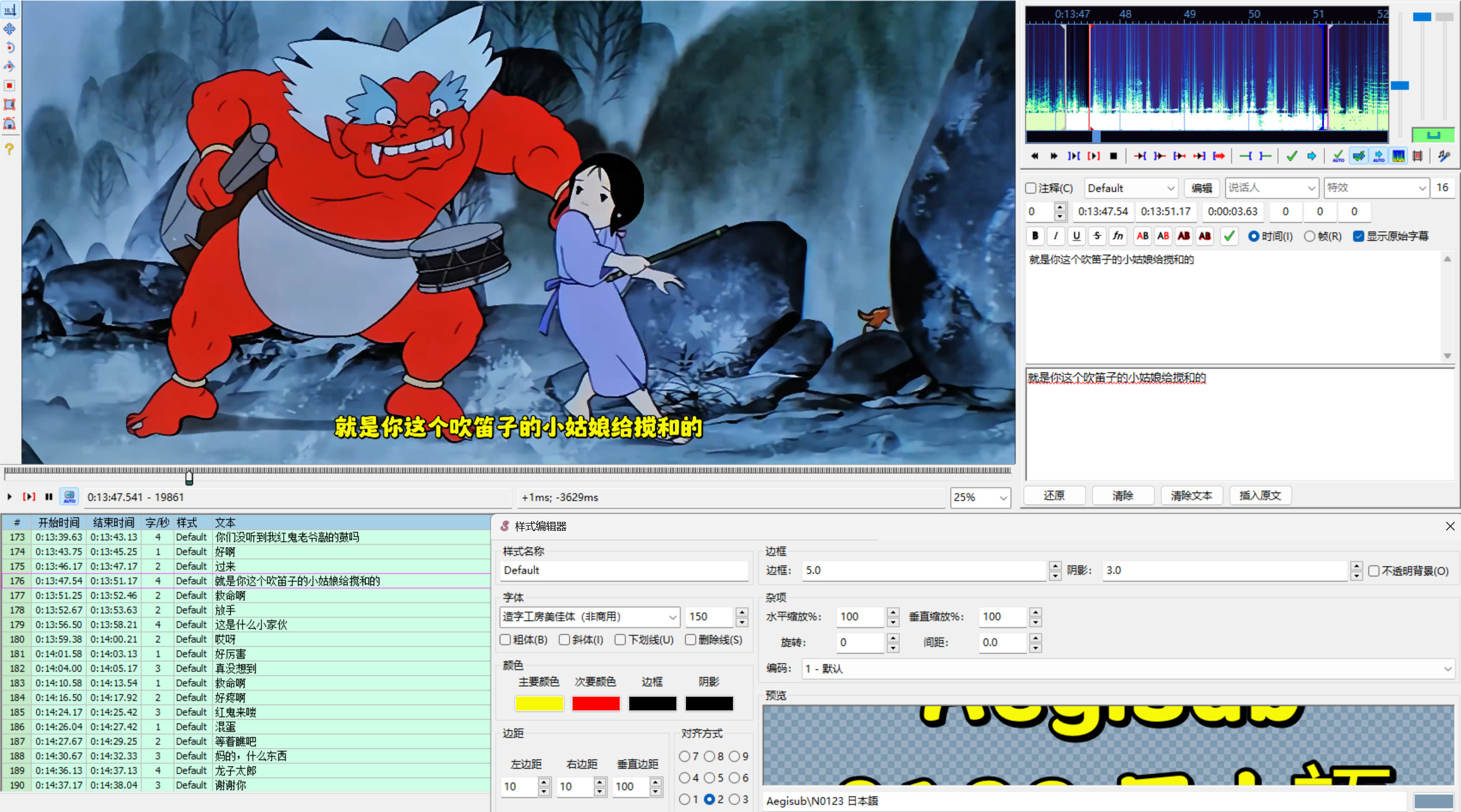Screen dimensions: 1461x812
Task: Toggle karaoke mode microphone icon
Action: (x=1444, y=156)
